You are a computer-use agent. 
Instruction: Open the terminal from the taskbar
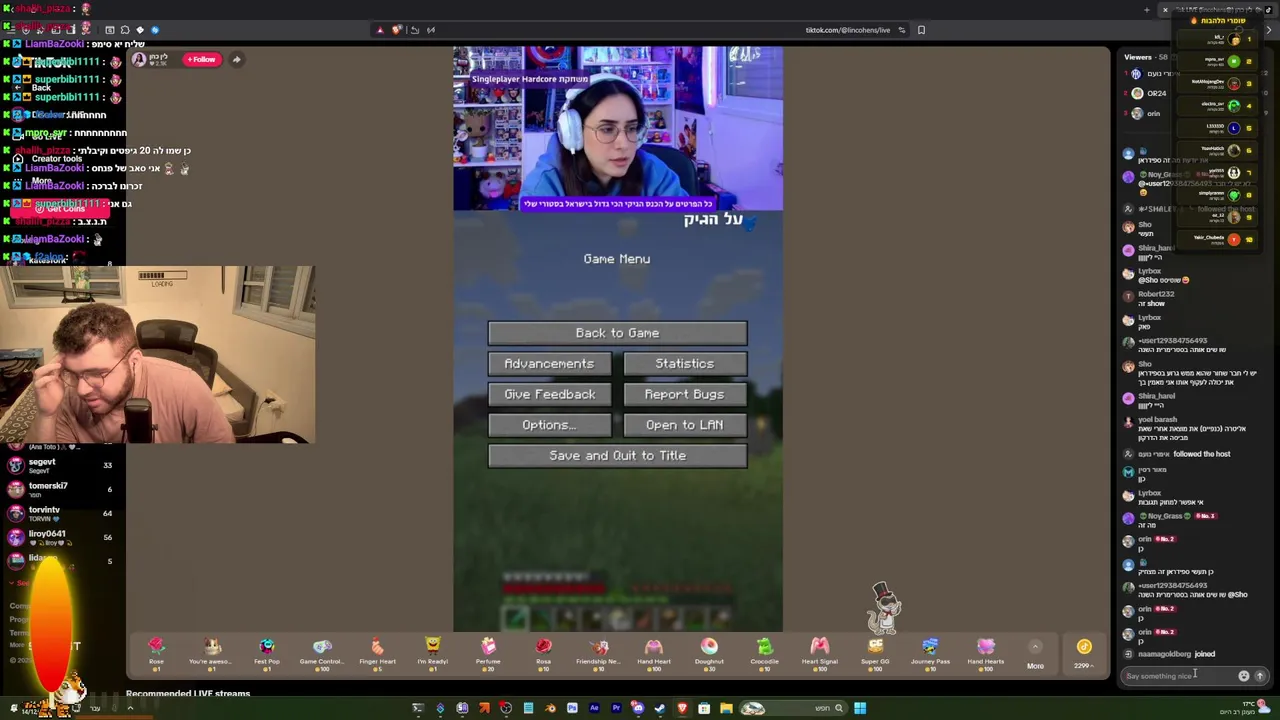[418, 708]
